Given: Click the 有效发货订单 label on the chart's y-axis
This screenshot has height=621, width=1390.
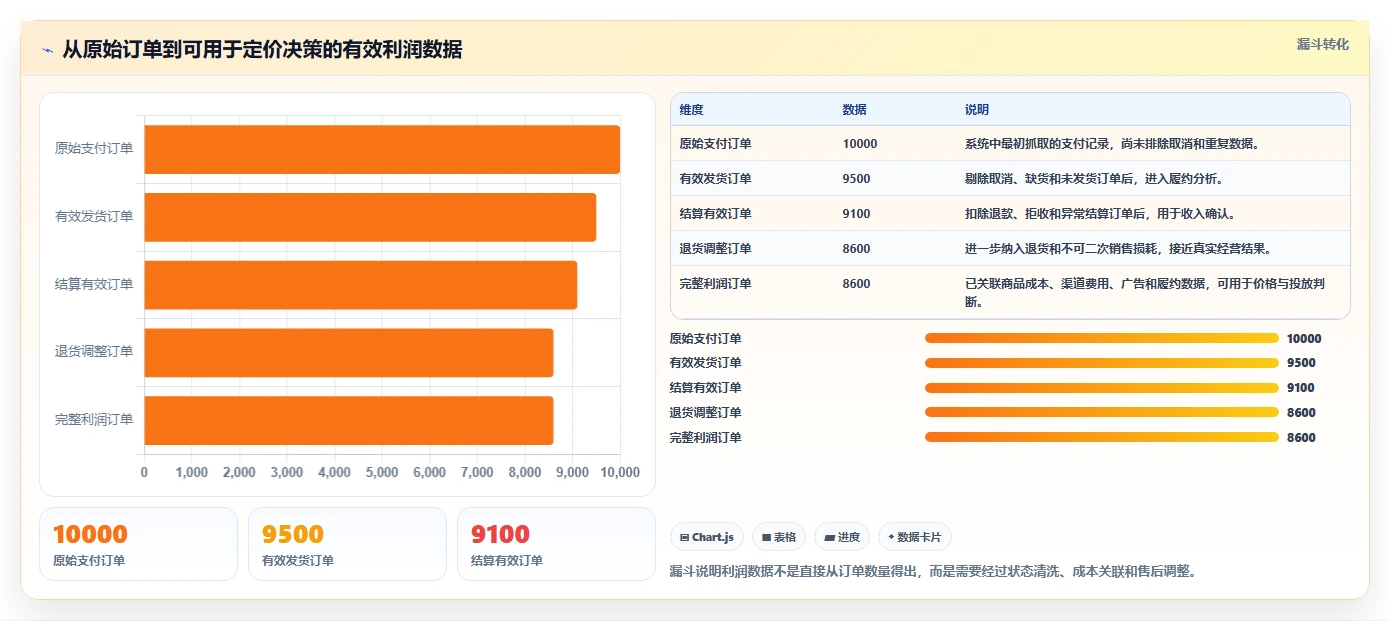Looking at the screenshot, I should pyautogui.click(x=94, y=217).
